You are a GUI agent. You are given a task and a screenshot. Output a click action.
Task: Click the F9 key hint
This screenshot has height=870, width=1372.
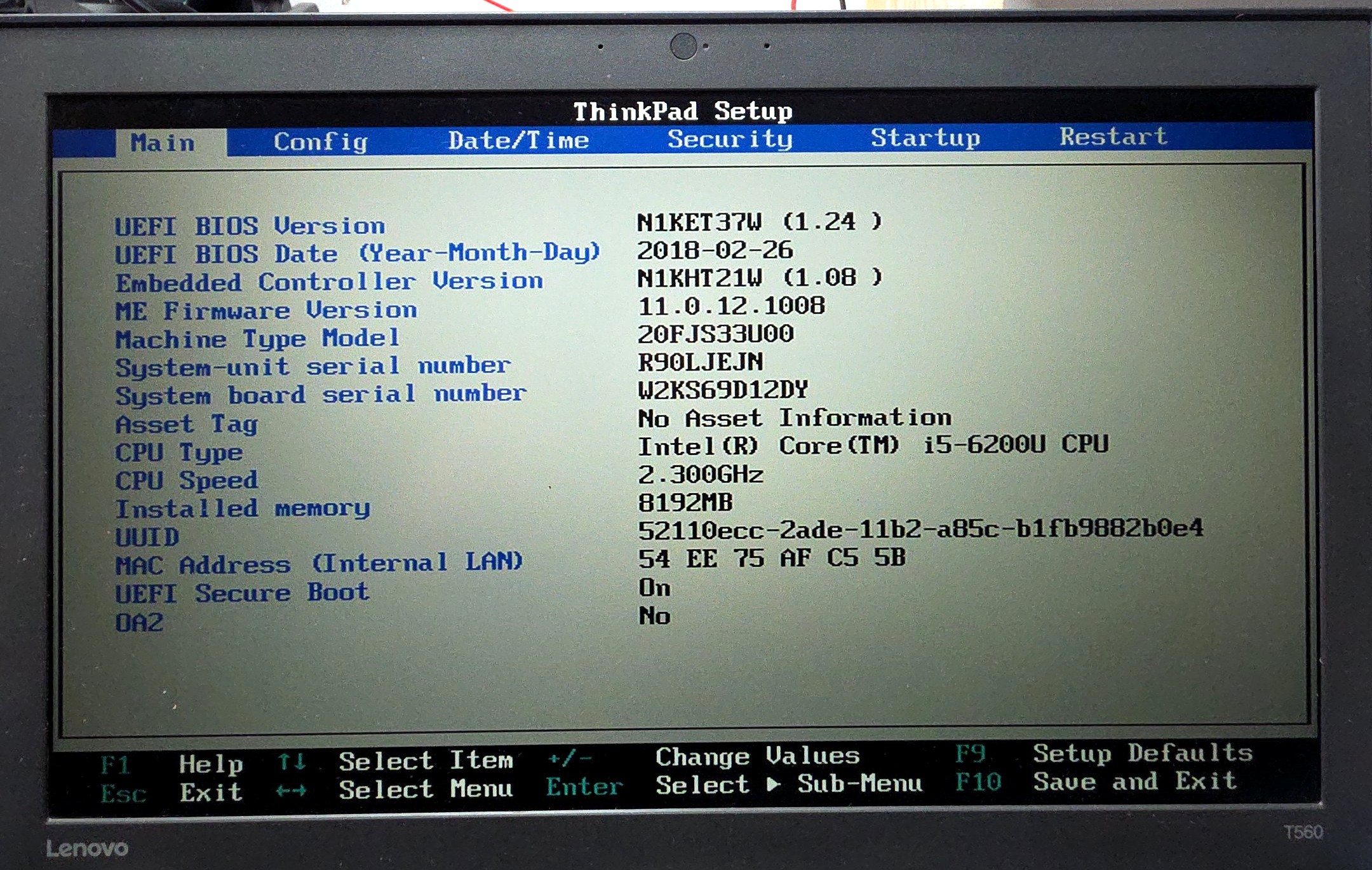point(971,754)
